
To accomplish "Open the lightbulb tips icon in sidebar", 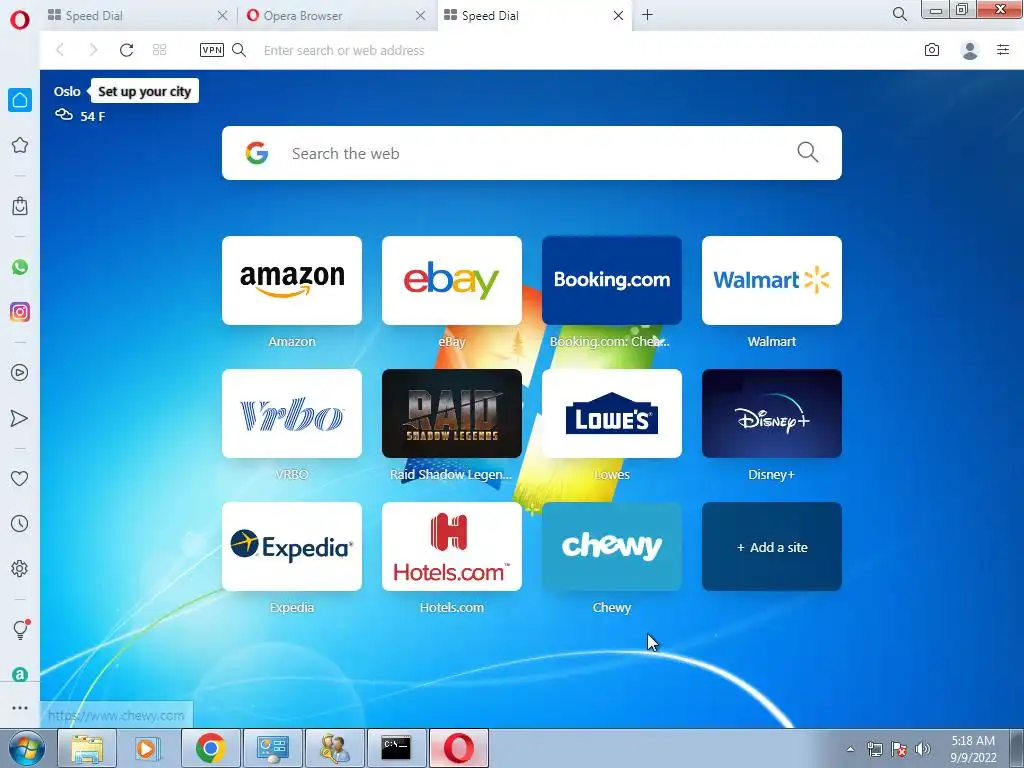I will click(20, 630).
